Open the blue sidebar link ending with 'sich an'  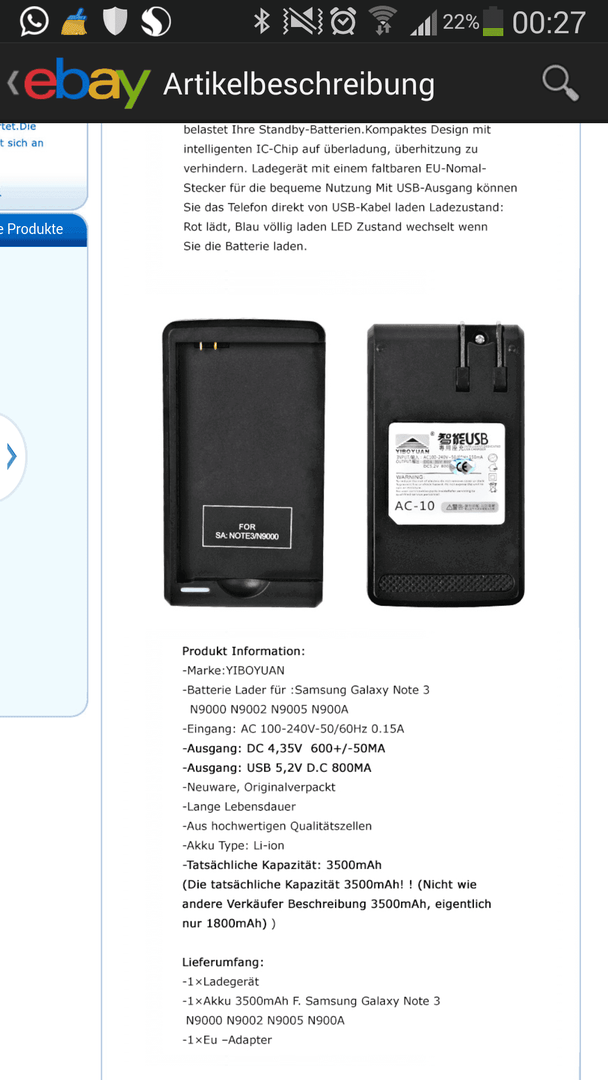point(22,143)
